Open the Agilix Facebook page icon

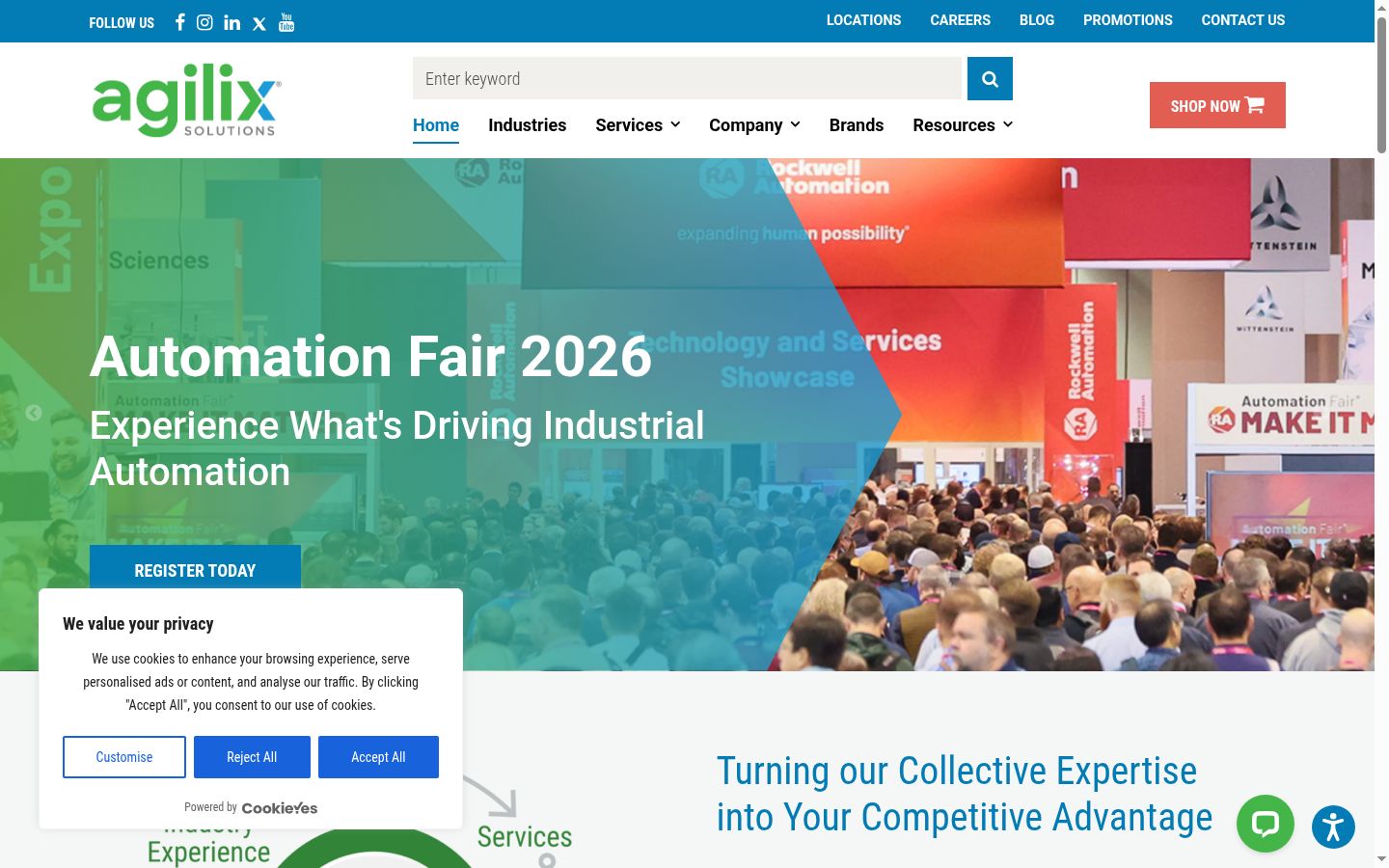(179, 22)
